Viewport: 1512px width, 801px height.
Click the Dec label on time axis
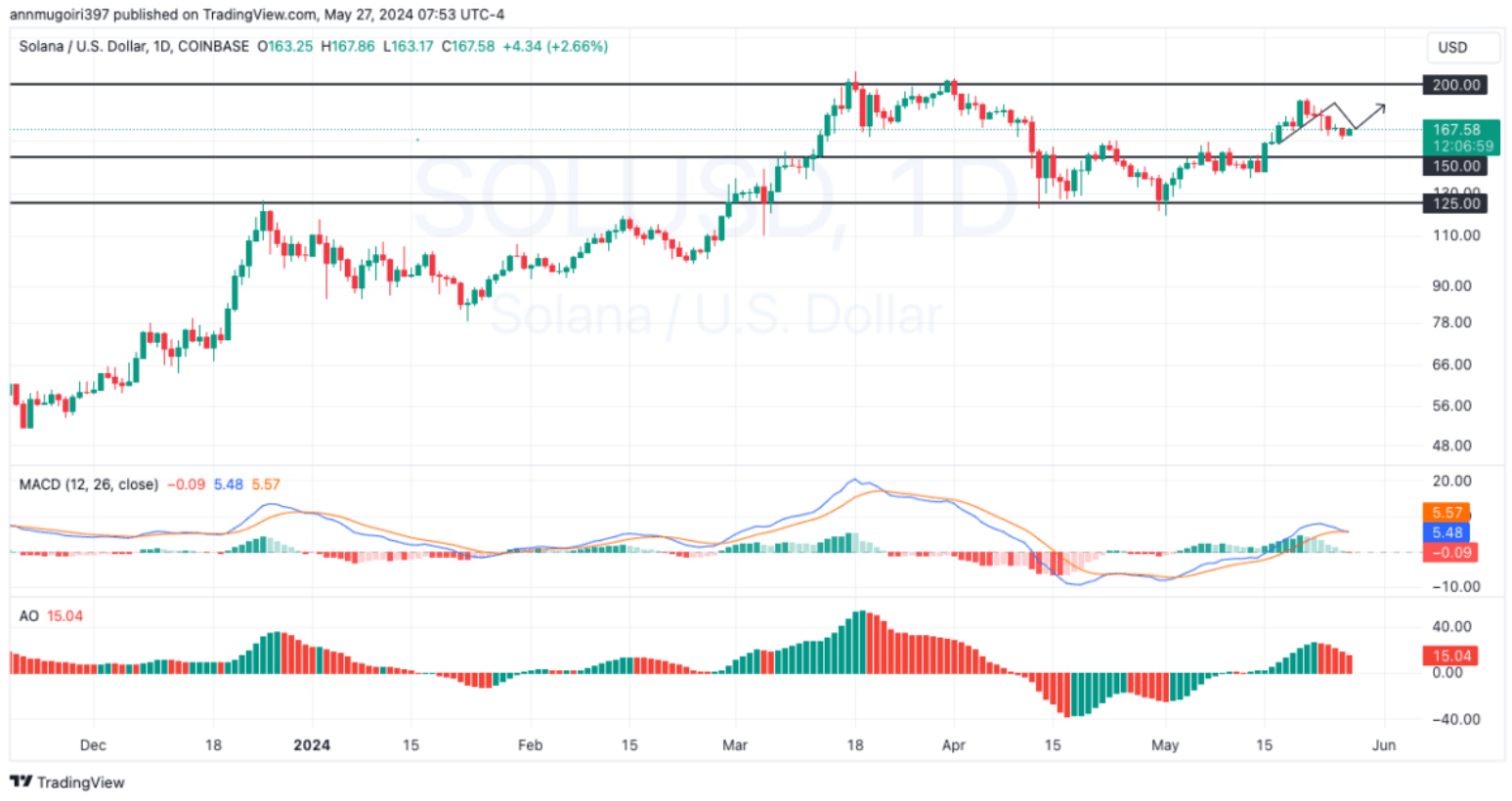[x=93, y=744]
